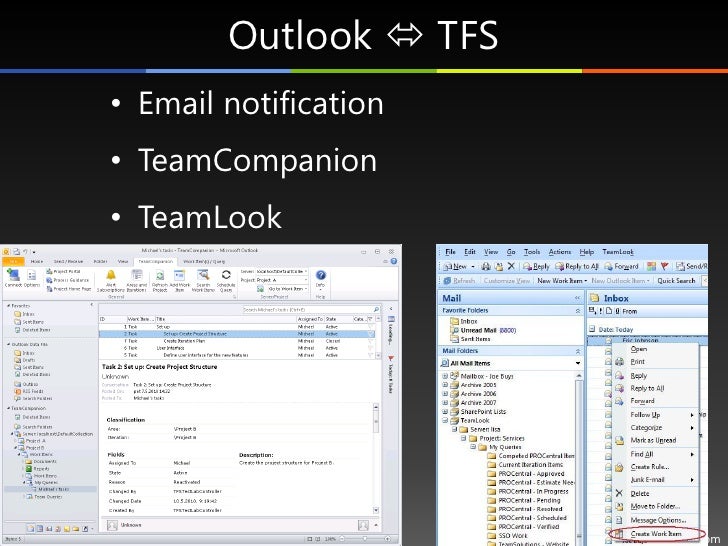
Task: Select the TeamCompanion ribbon tab
Action: click(156, 261)
